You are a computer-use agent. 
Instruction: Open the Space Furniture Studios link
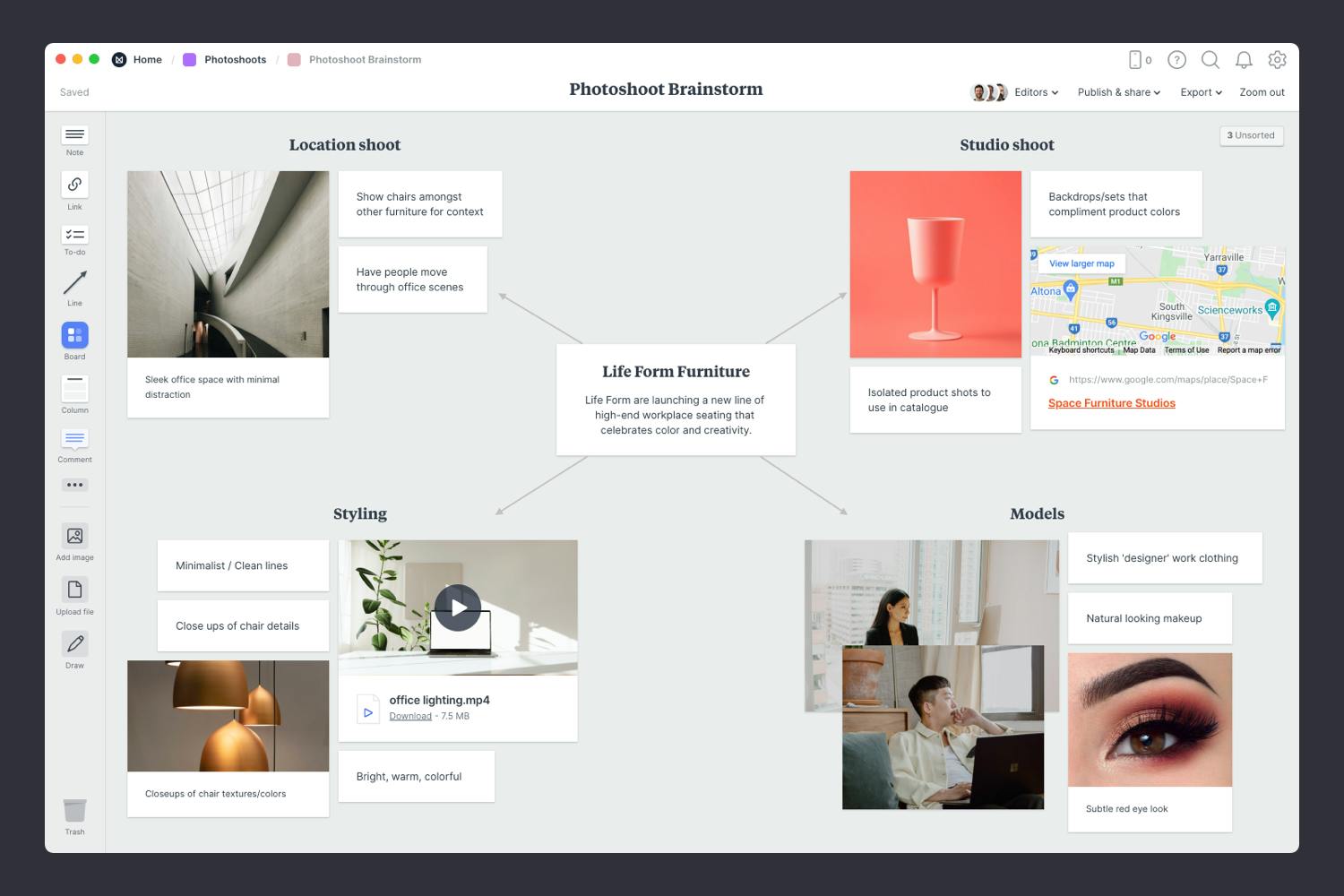1111,403
